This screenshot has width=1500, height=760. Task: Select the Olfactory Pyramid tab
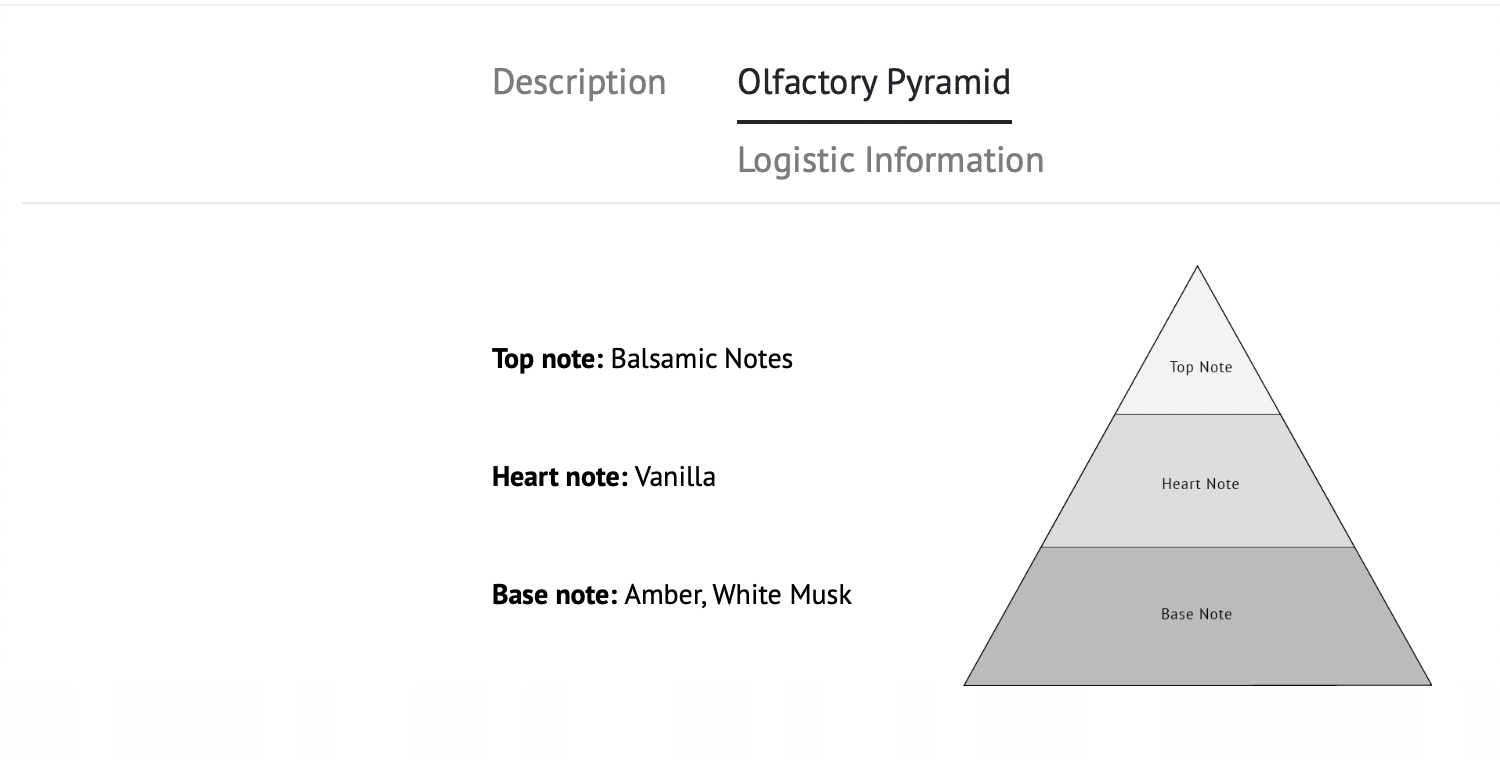874,82
